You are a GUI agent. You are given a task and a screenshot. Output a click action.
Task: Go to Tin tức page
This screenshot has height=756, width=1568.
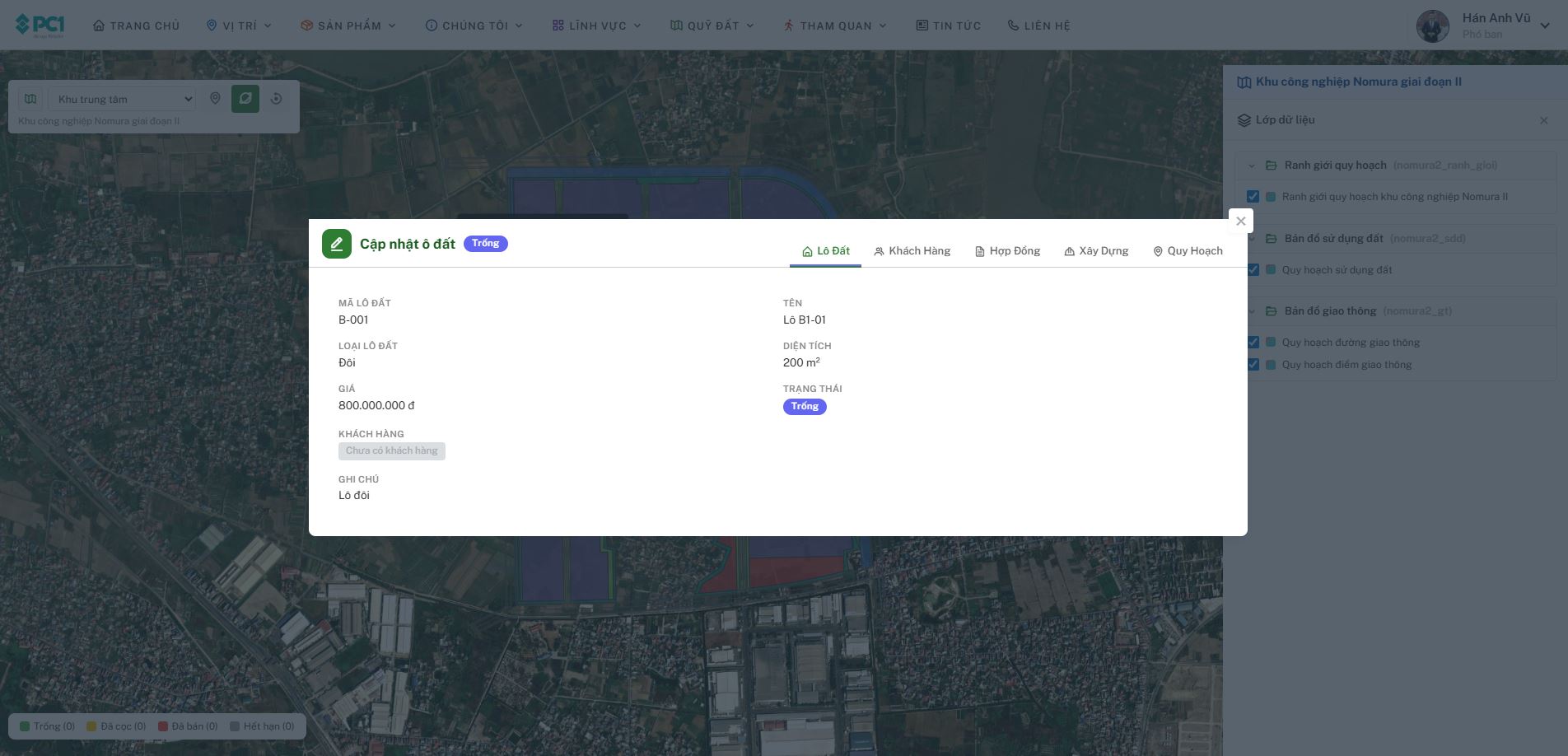click(x=948, y=26)
